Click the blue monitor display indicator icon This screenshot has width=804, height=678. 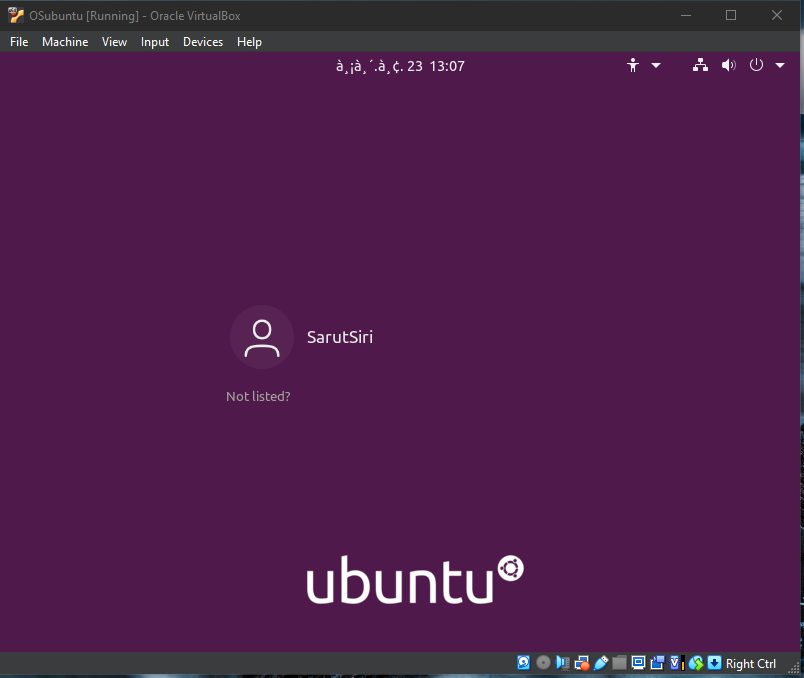pos(638,663)
